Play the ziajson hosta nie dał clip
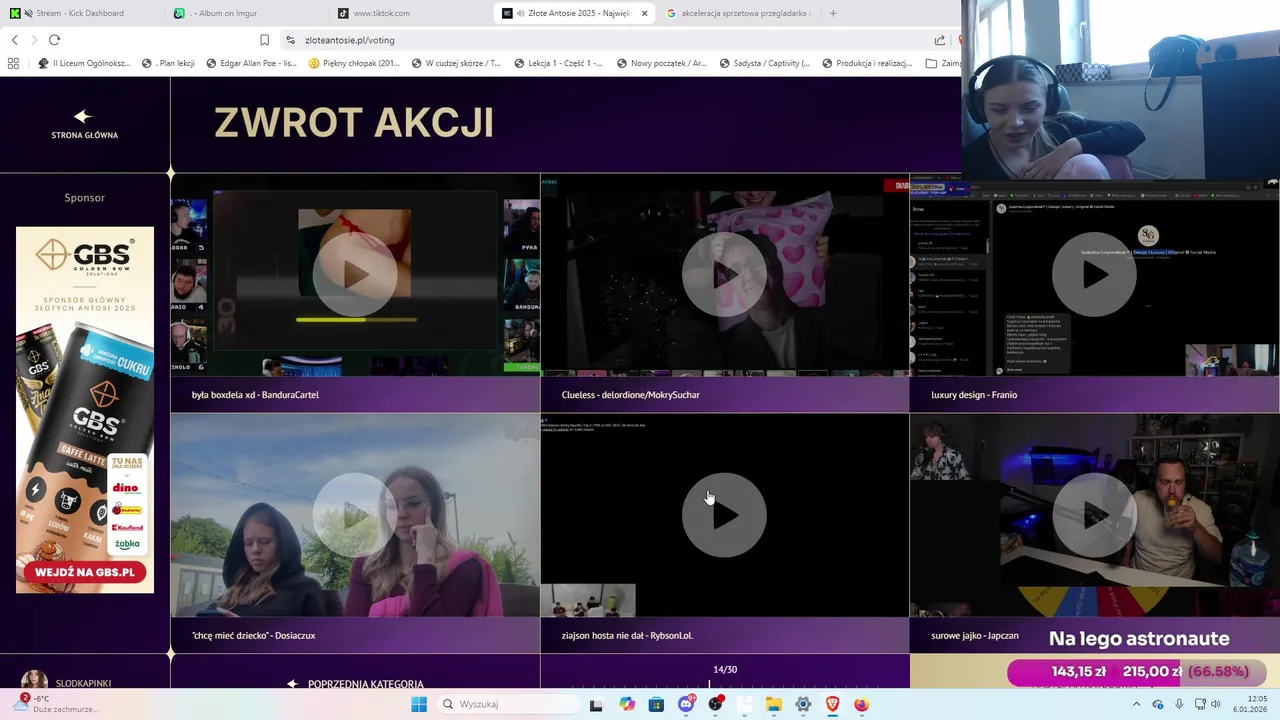The height and width of the screenshot is (720, 1280). [x=724, y=515]
